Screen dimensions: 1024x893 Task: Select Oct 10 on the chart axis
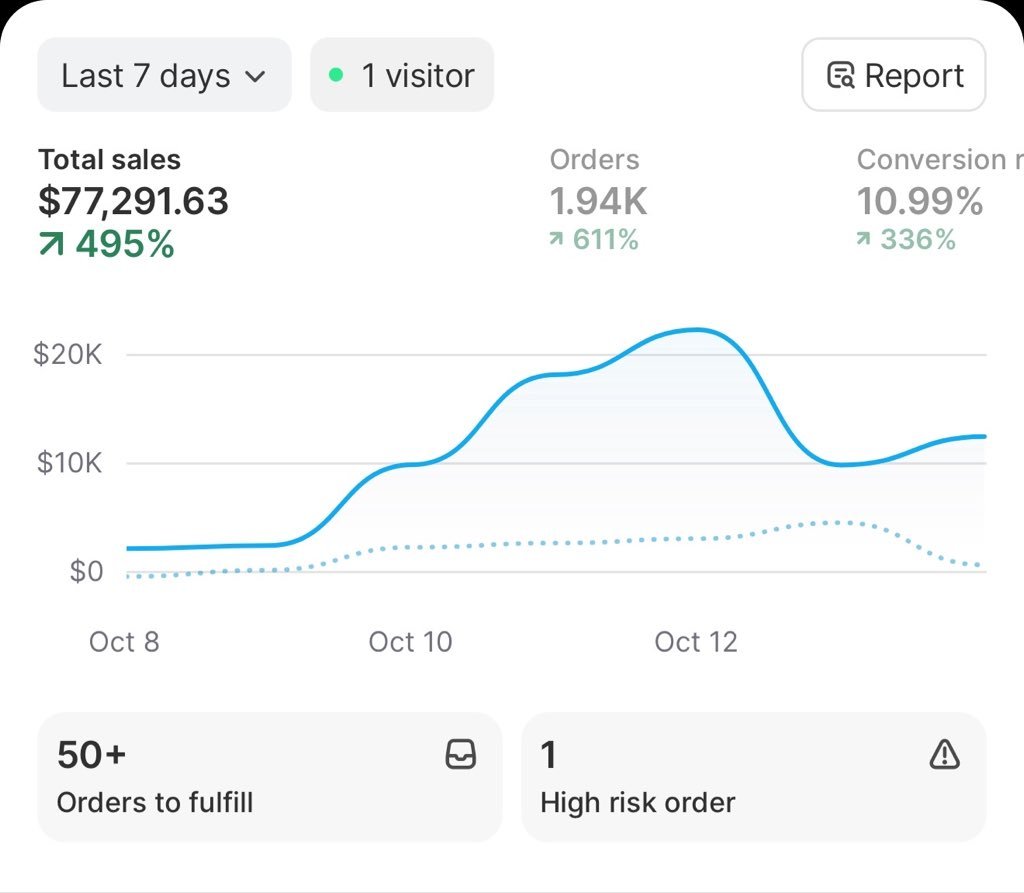pos(410,641)
